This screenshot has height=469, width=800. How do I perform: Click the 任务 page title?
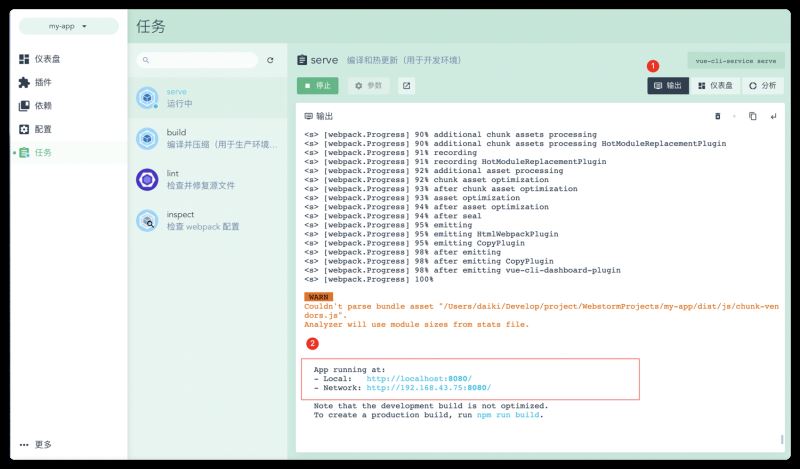pos(151,26)
